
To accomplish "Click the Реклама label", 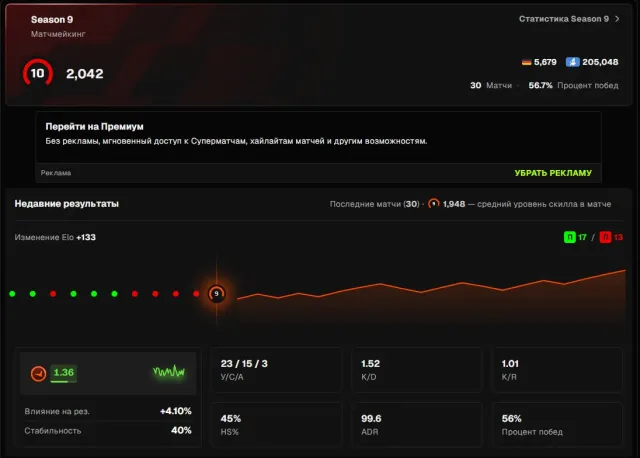I will tap(56, 173).
